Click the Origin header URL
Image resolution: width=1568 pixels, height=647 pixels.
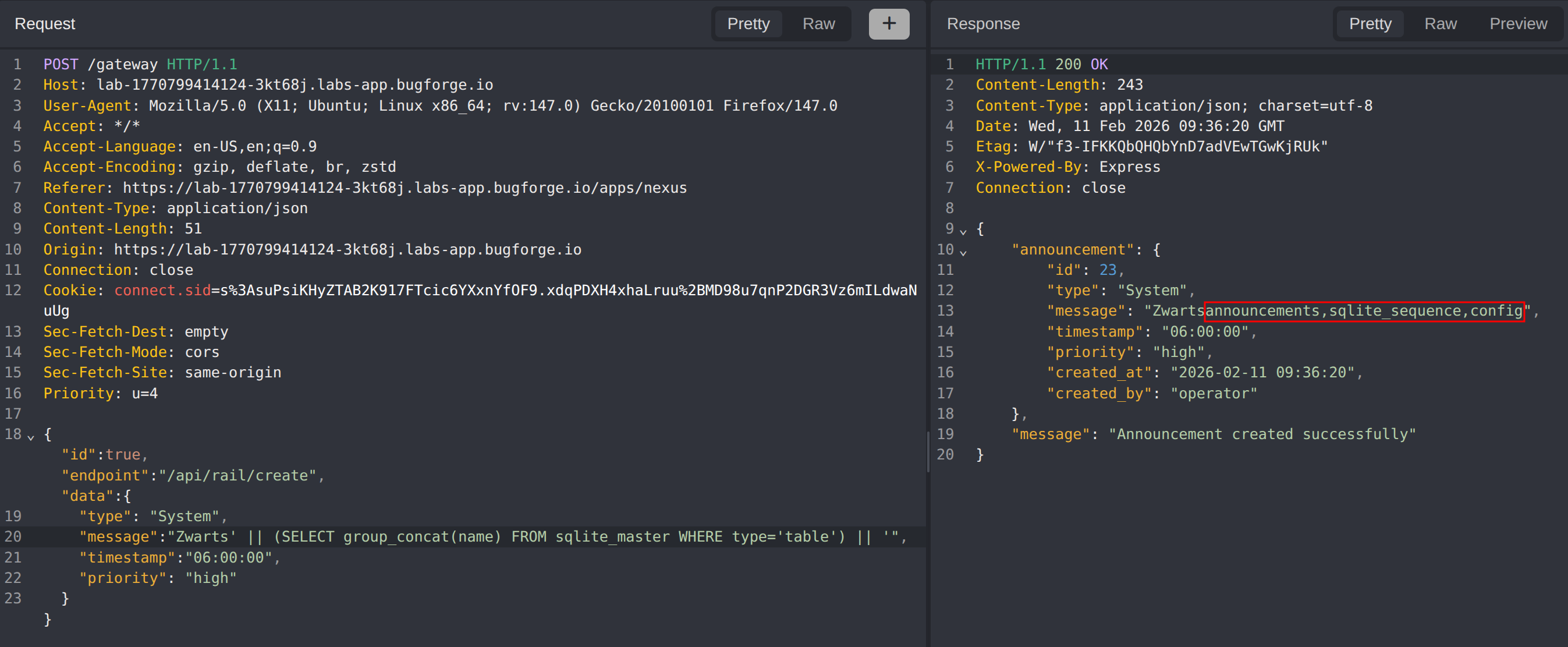pos(347,250)
